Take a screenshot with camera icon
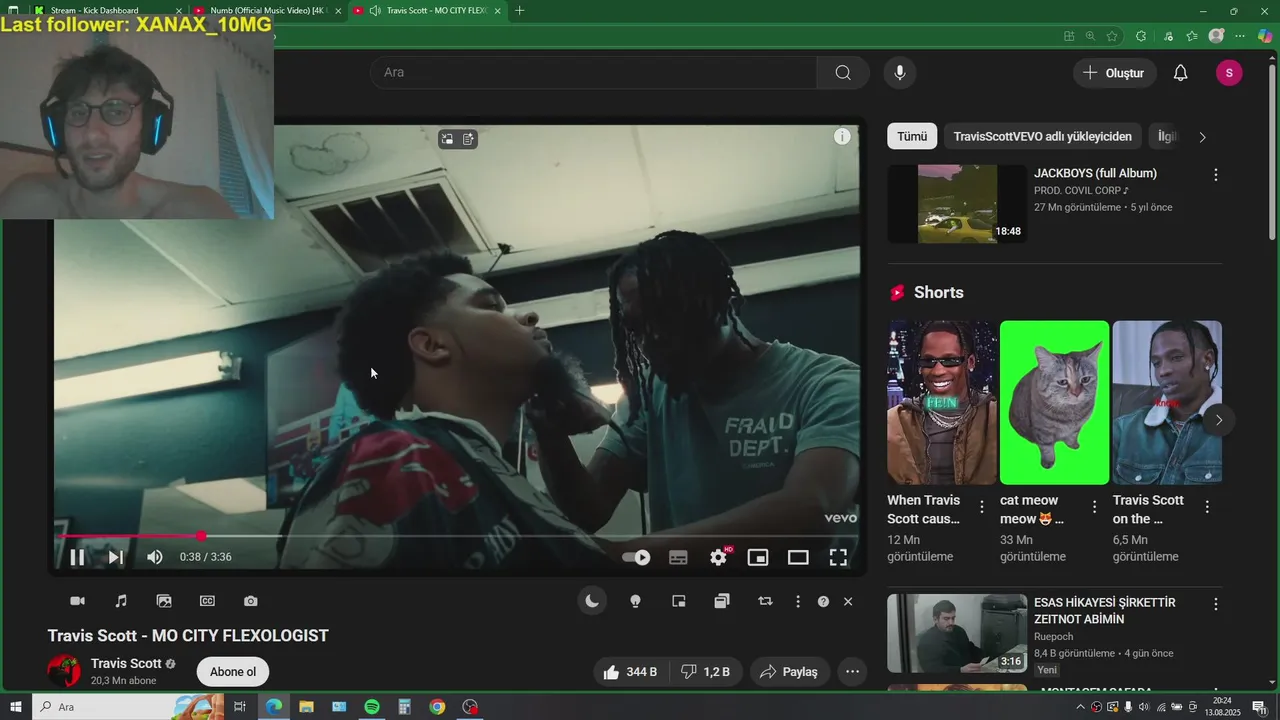The height and width of the screenshot is (720, 1280). [x=251, y=601]
